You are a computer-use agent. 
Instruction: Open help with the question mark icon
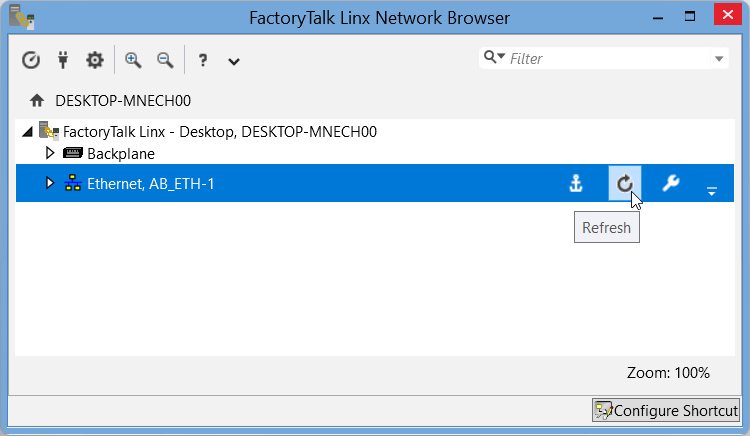click(202, 60)
